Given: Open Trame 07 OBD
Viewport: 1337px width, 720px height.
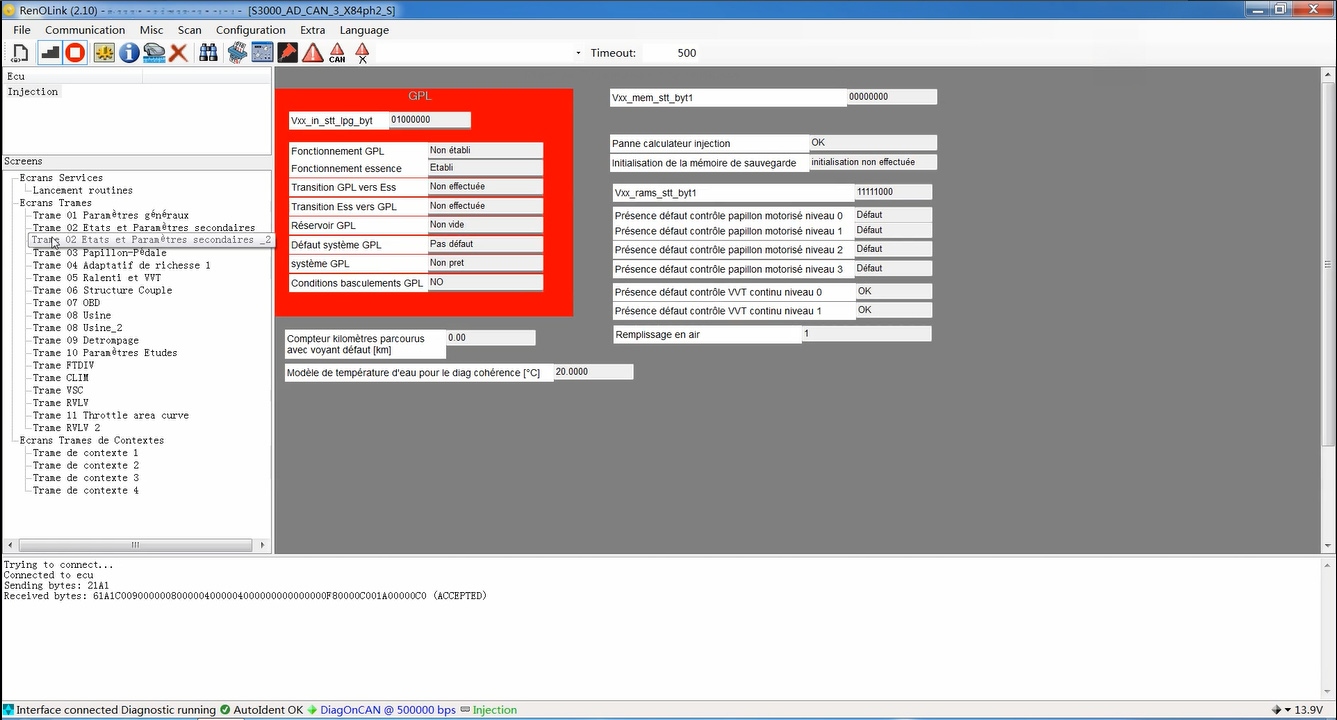Looking at the screenshot, I should pyautogui.click(x=66, y=303).
